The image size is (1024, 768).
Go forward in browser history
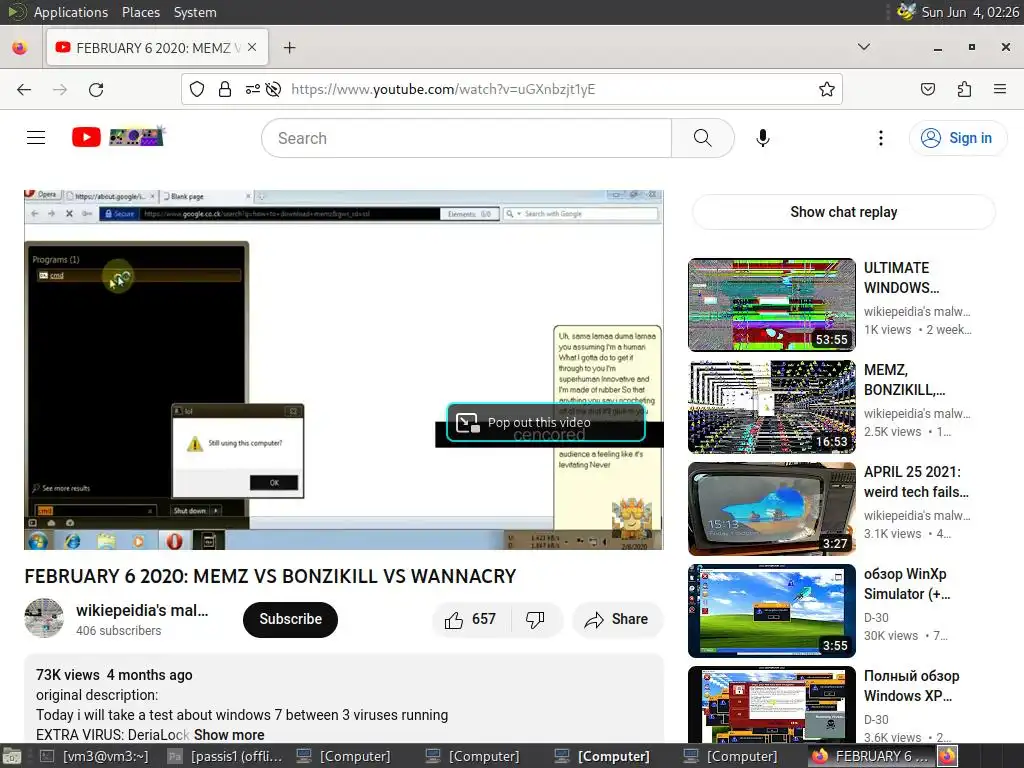click(60, 89)
